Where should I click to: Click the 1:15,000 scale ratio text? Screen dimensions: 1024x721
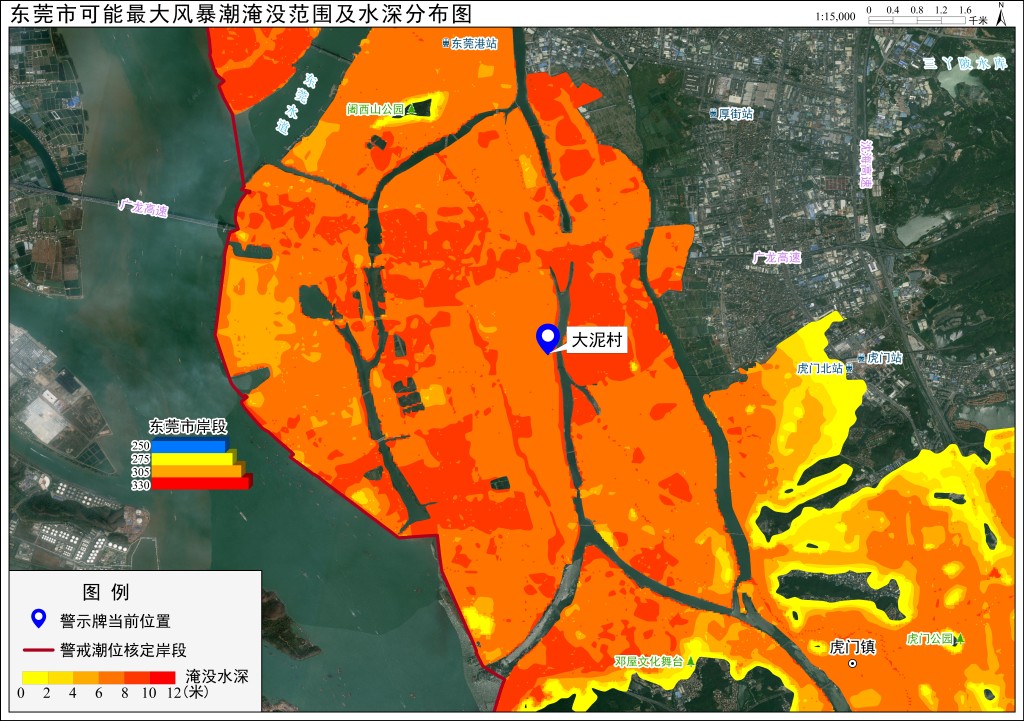coord(835,17)
